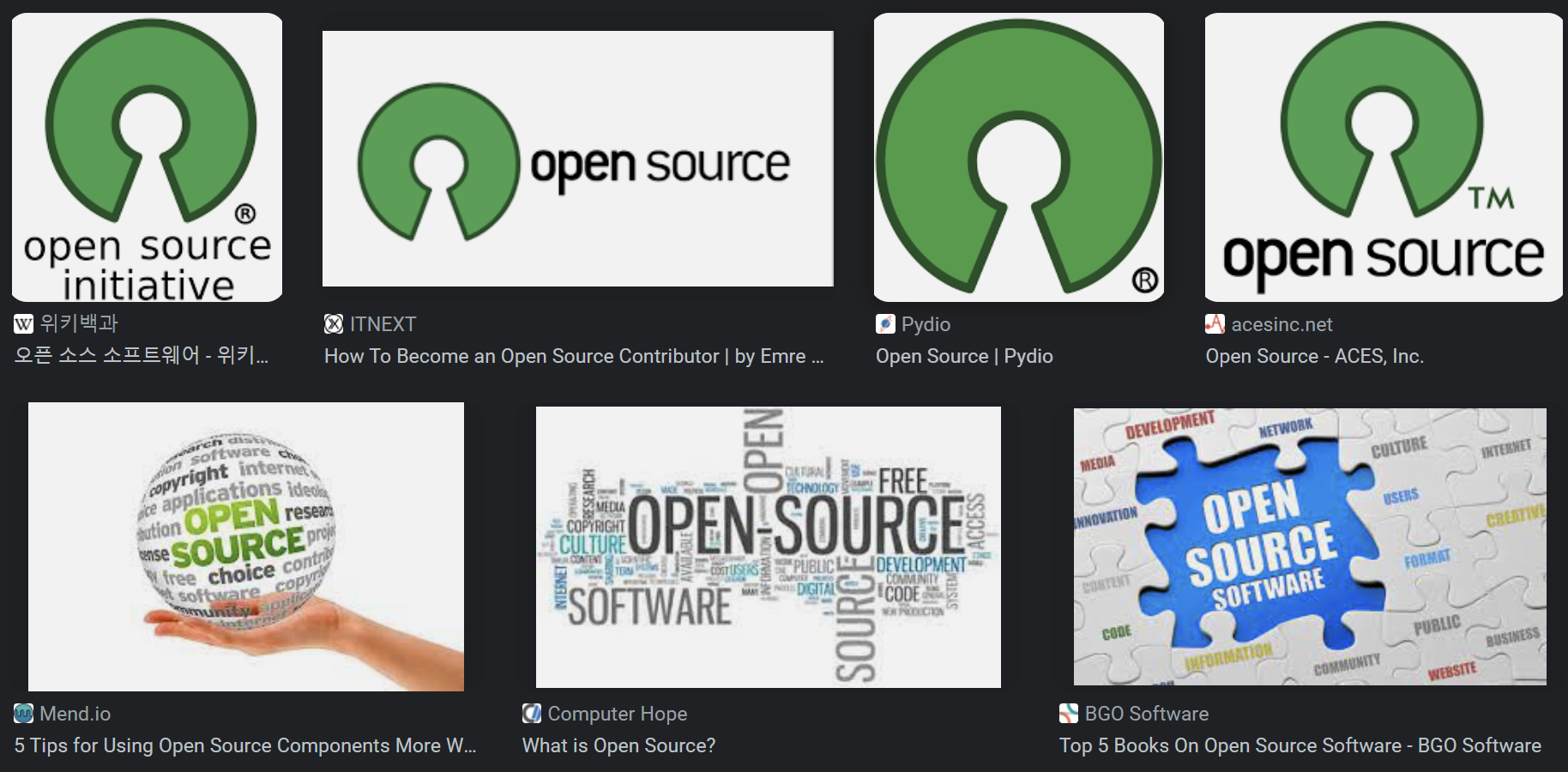Click the 'acesinc.net' source name
This screenshot has height=772, width=1568.
[1282, 324]
